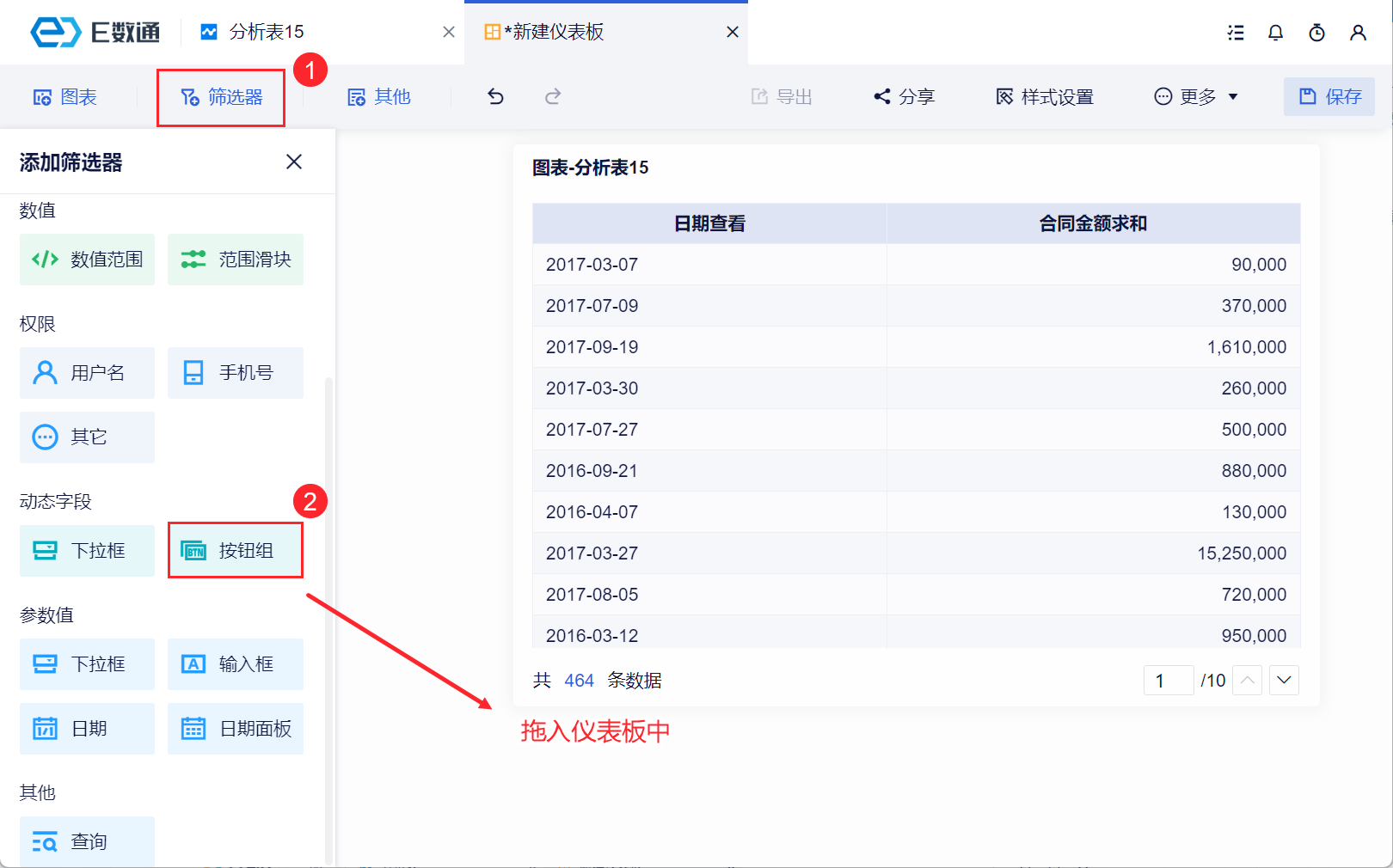This screenshot has height=868, width=1393.
Task: Open the task list icon in header
Action: (x=1236, y=33)
